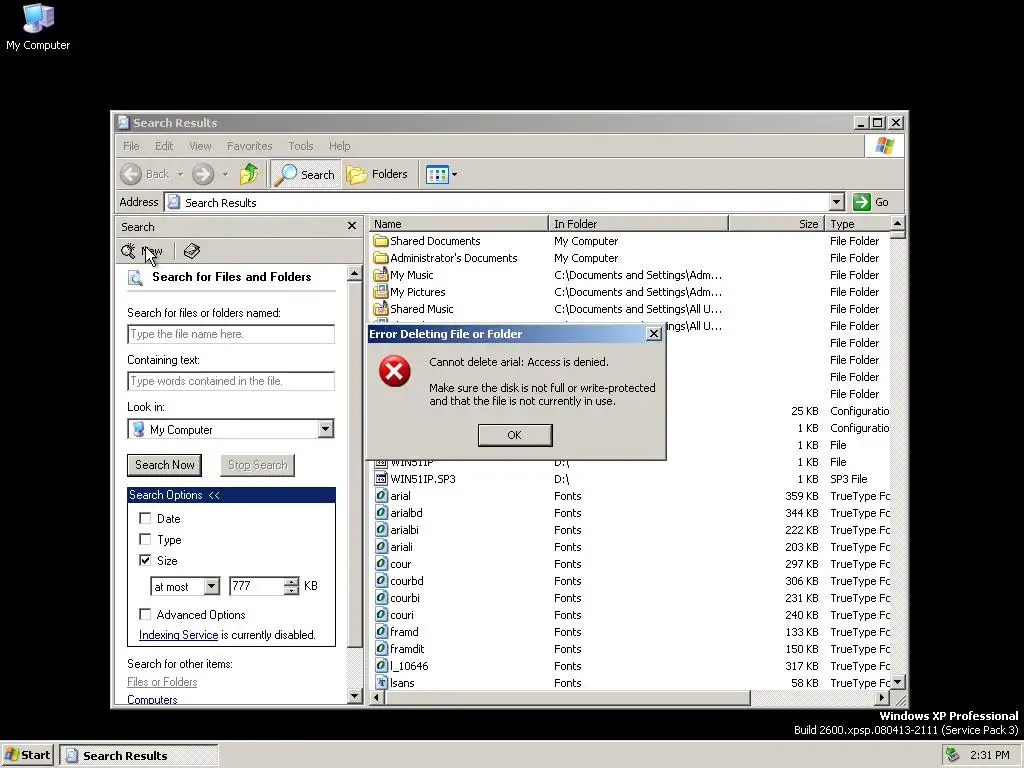Focus the Containing text field
Viewport: 1024px width, 768px height.
pos(231,381)
